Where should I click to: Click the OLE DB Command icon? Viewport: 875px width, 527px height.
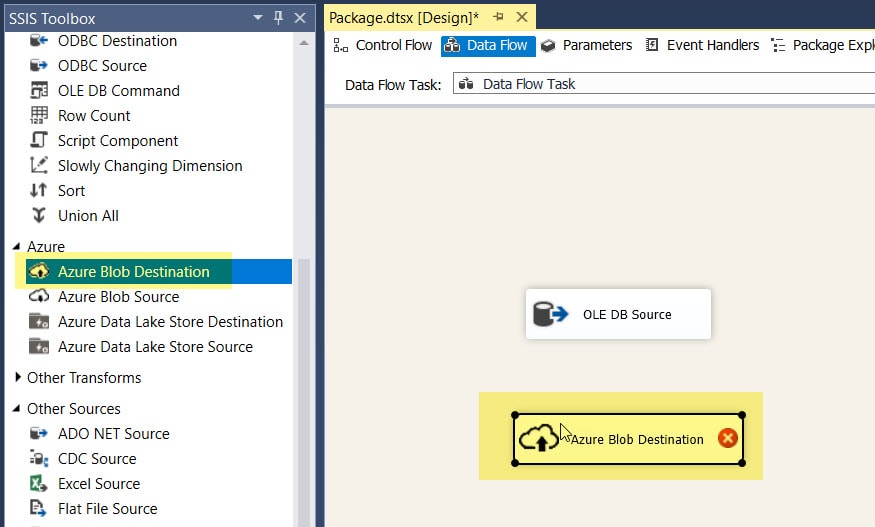[39, 90]
